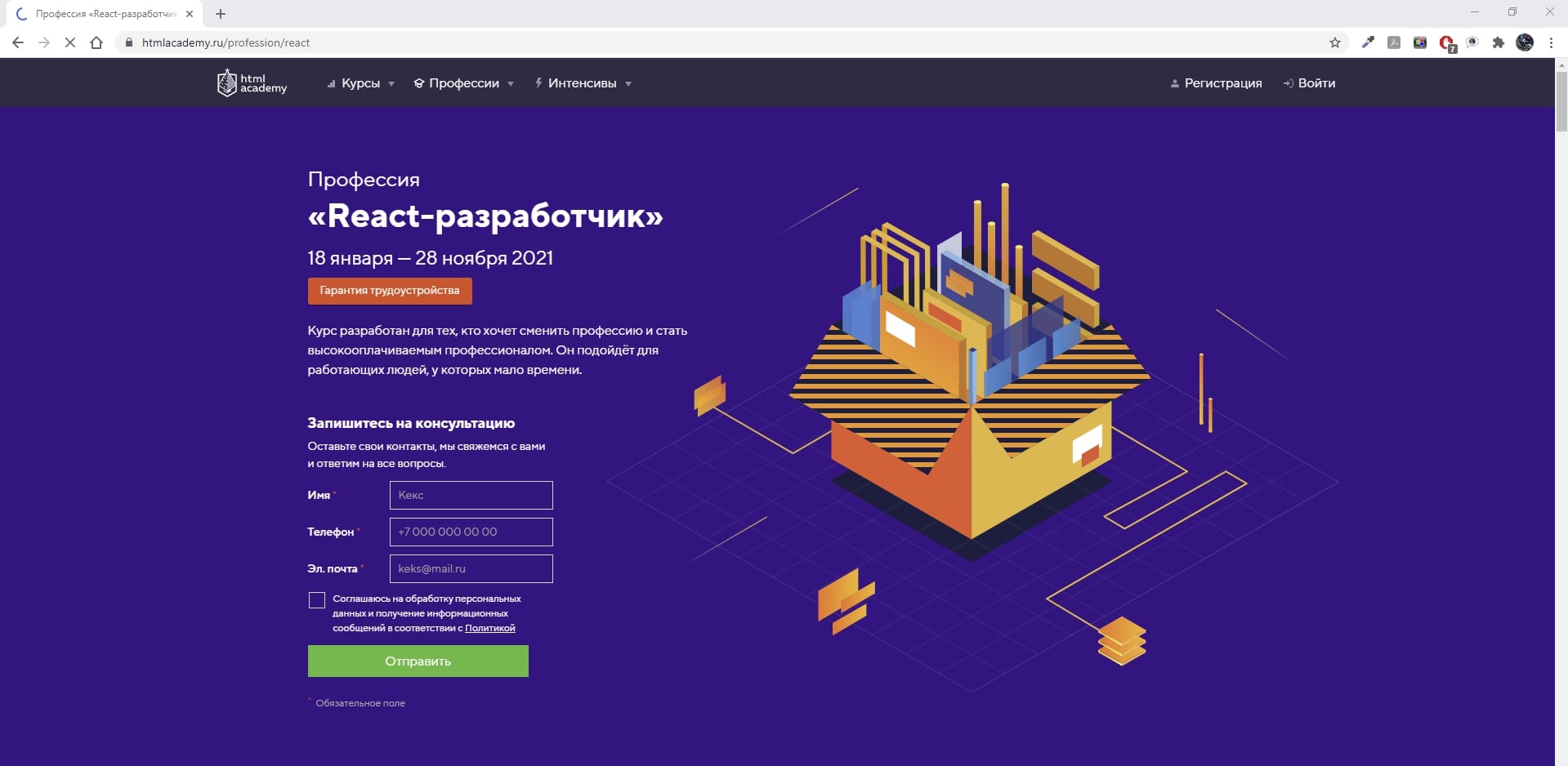Stop page loading with X button
The height and width of the screenshot is (766, 1568).
click(70, 42)
